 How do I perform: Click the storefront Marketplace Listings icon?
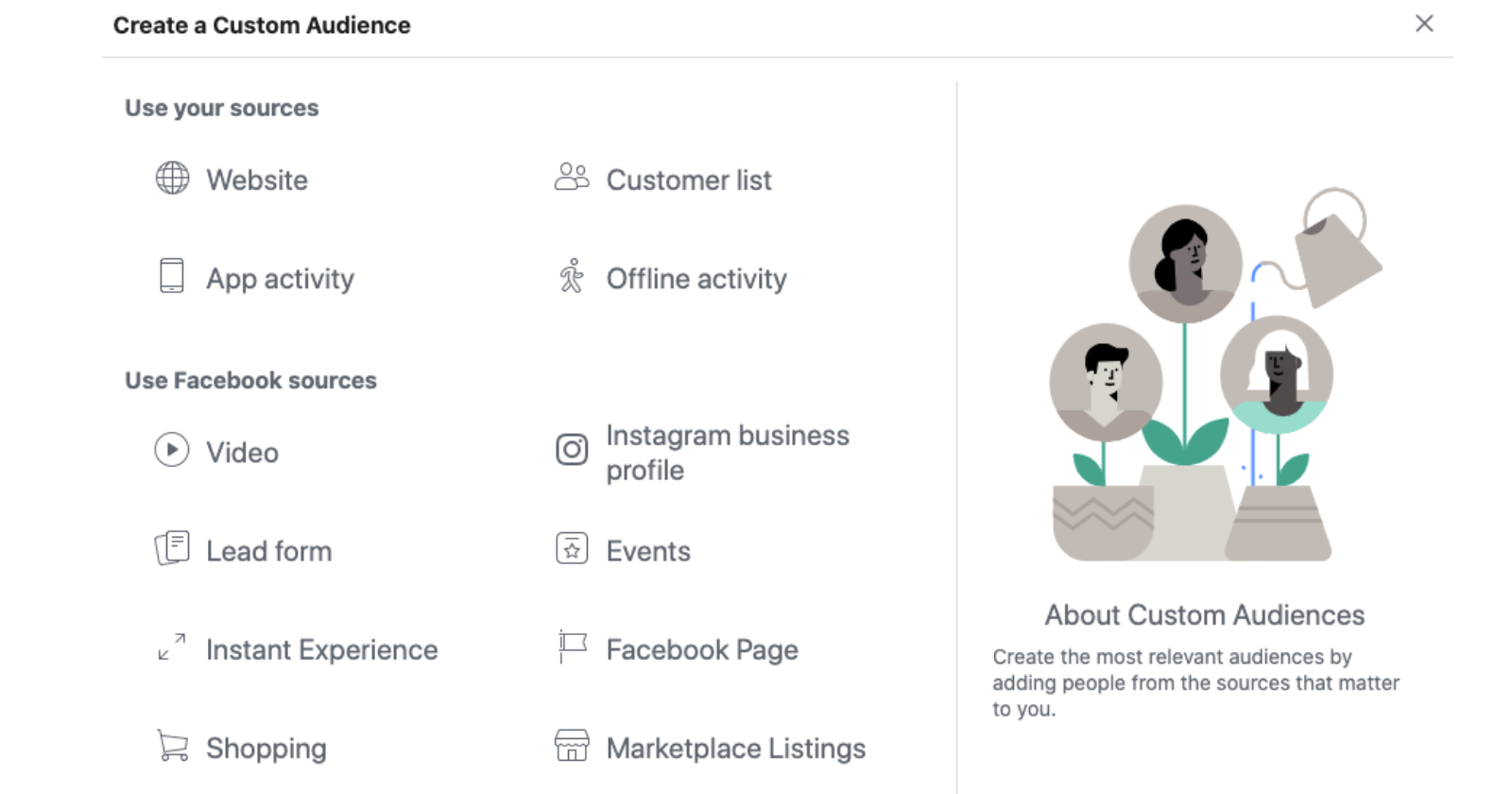[572, 746]
